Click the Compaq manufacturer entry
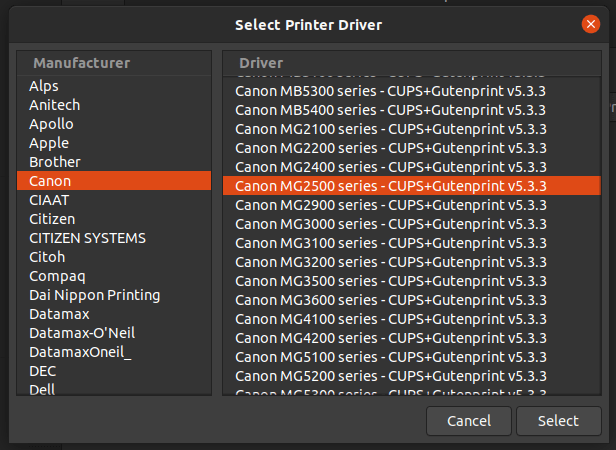The image size is (616, 450). pyautogui.click(x=57, y=276)
